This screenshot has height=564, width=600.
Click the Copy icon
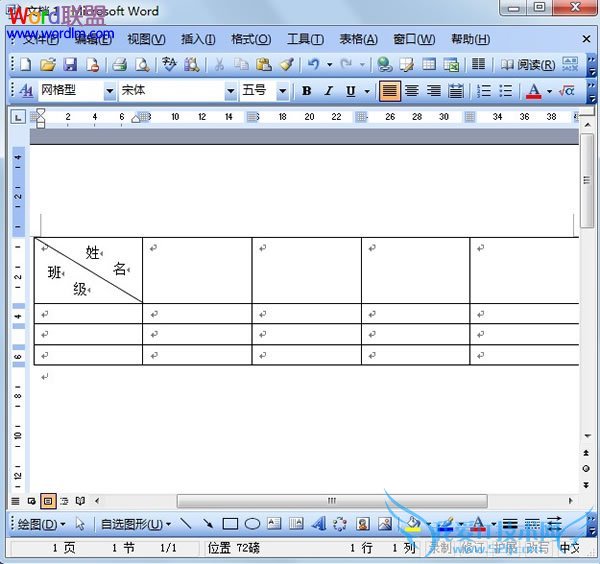tap(241, 64)
